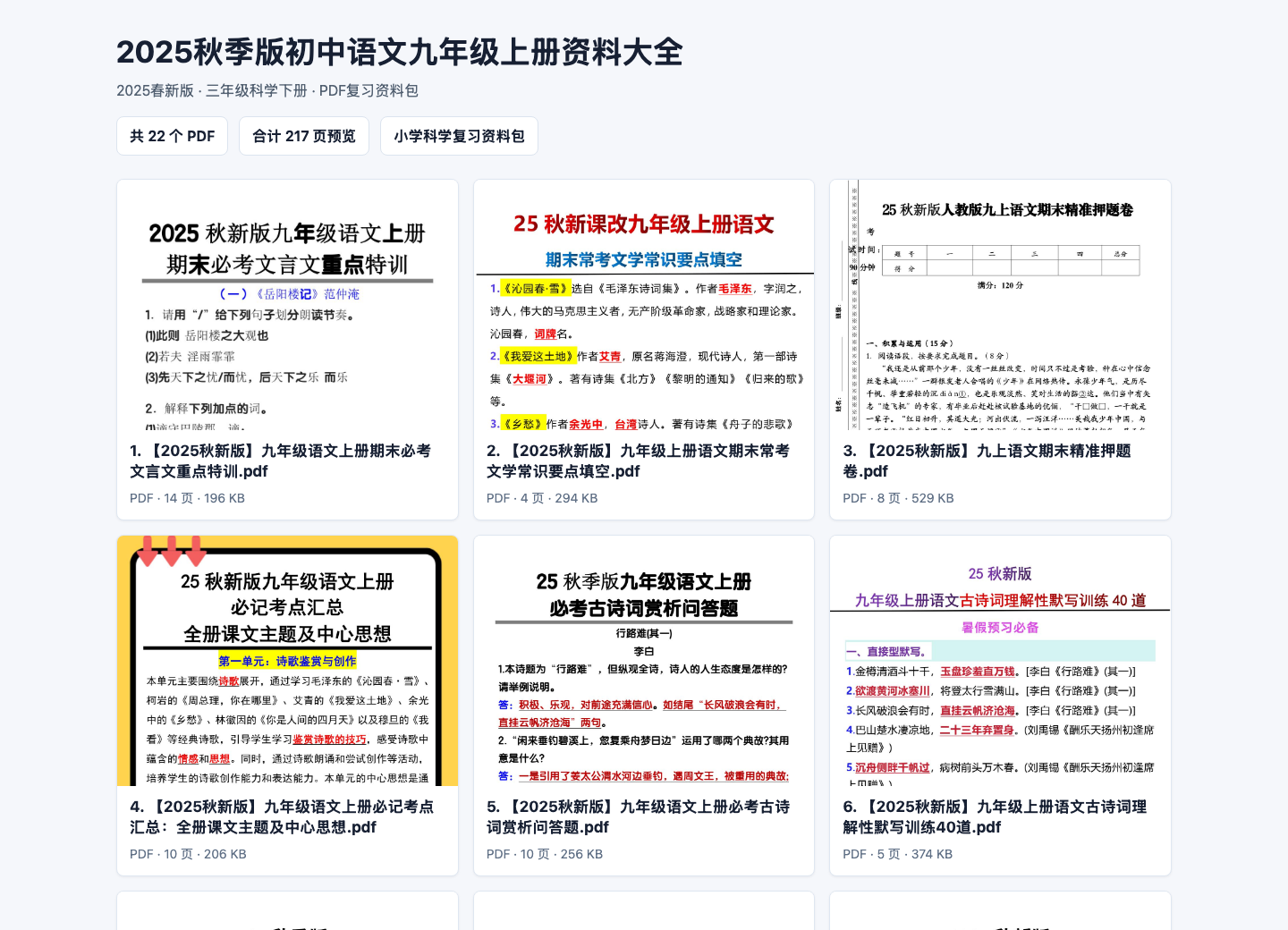
Task: Click the '小学科学复习资料包' badge
Action: tap(459, 136)
